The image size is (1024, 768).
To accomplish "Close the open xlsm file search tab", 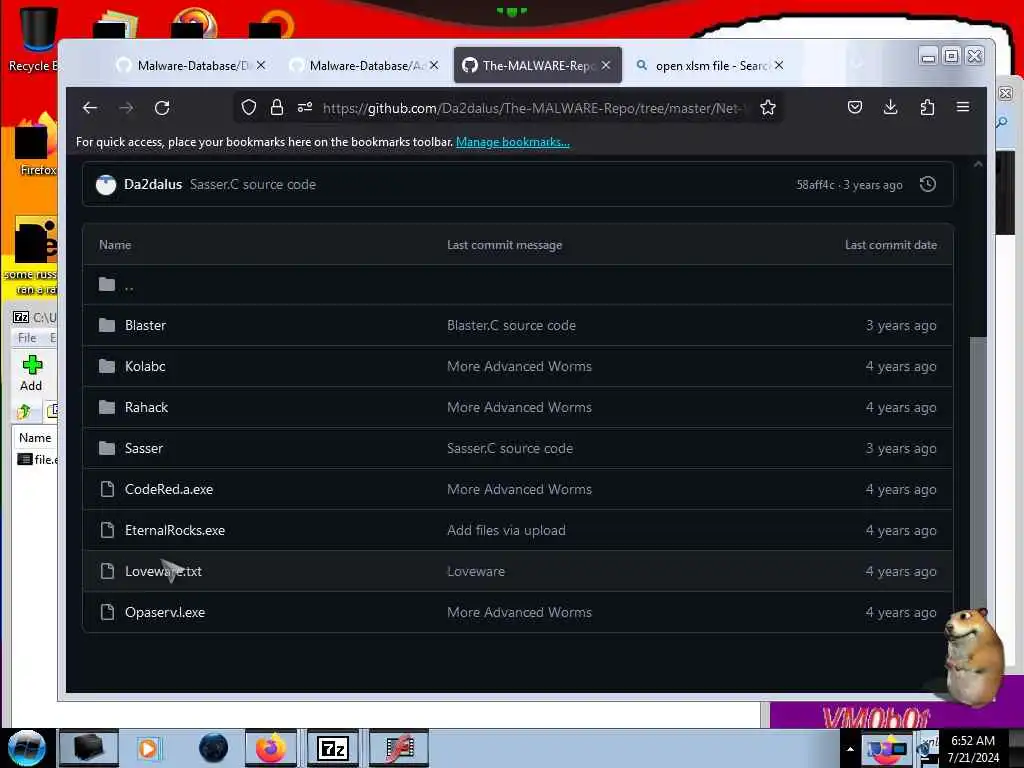I will pos(779,65).
